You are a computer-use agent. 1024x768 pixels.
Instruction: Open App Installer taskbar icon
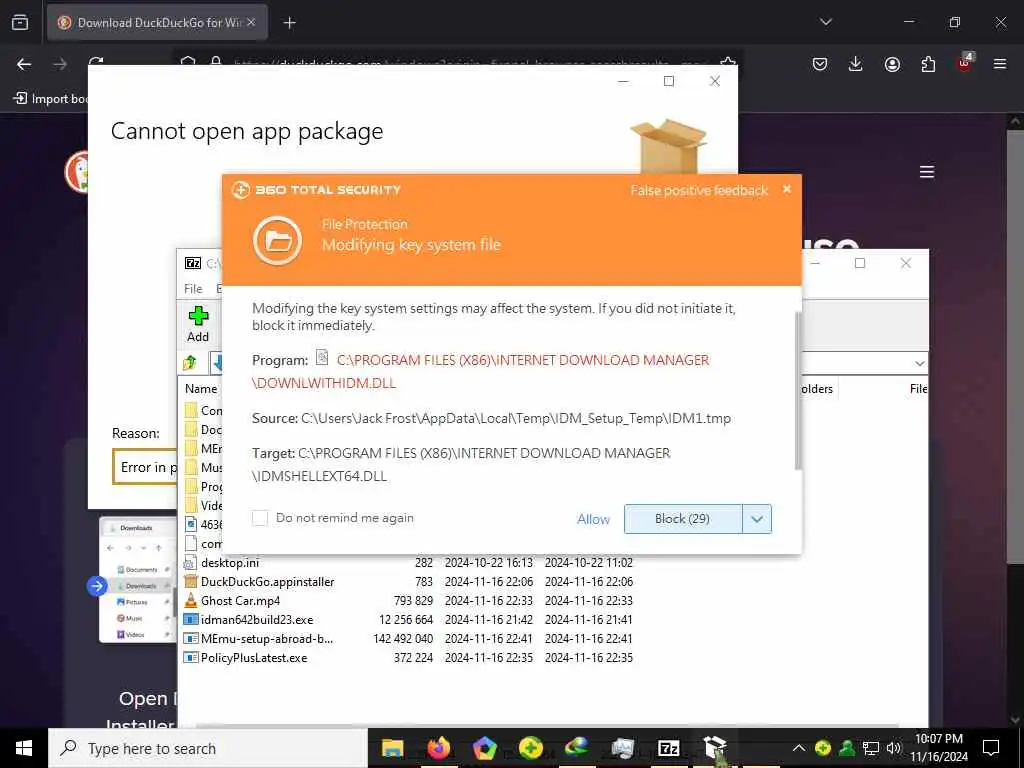pos(714,748)
